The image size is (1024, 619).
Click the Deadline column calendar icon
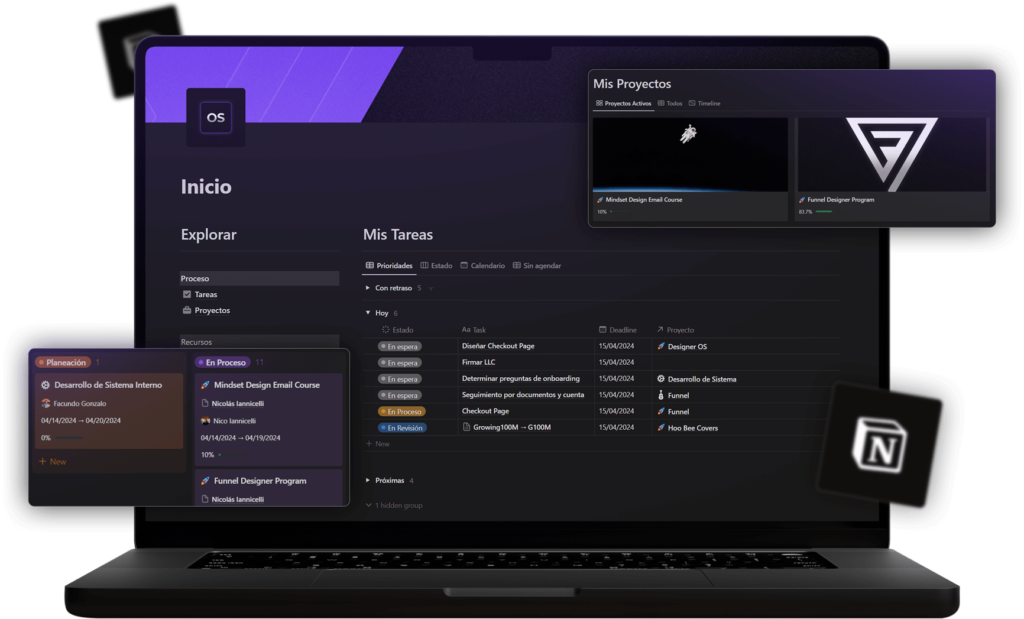(x=602, y=330)
